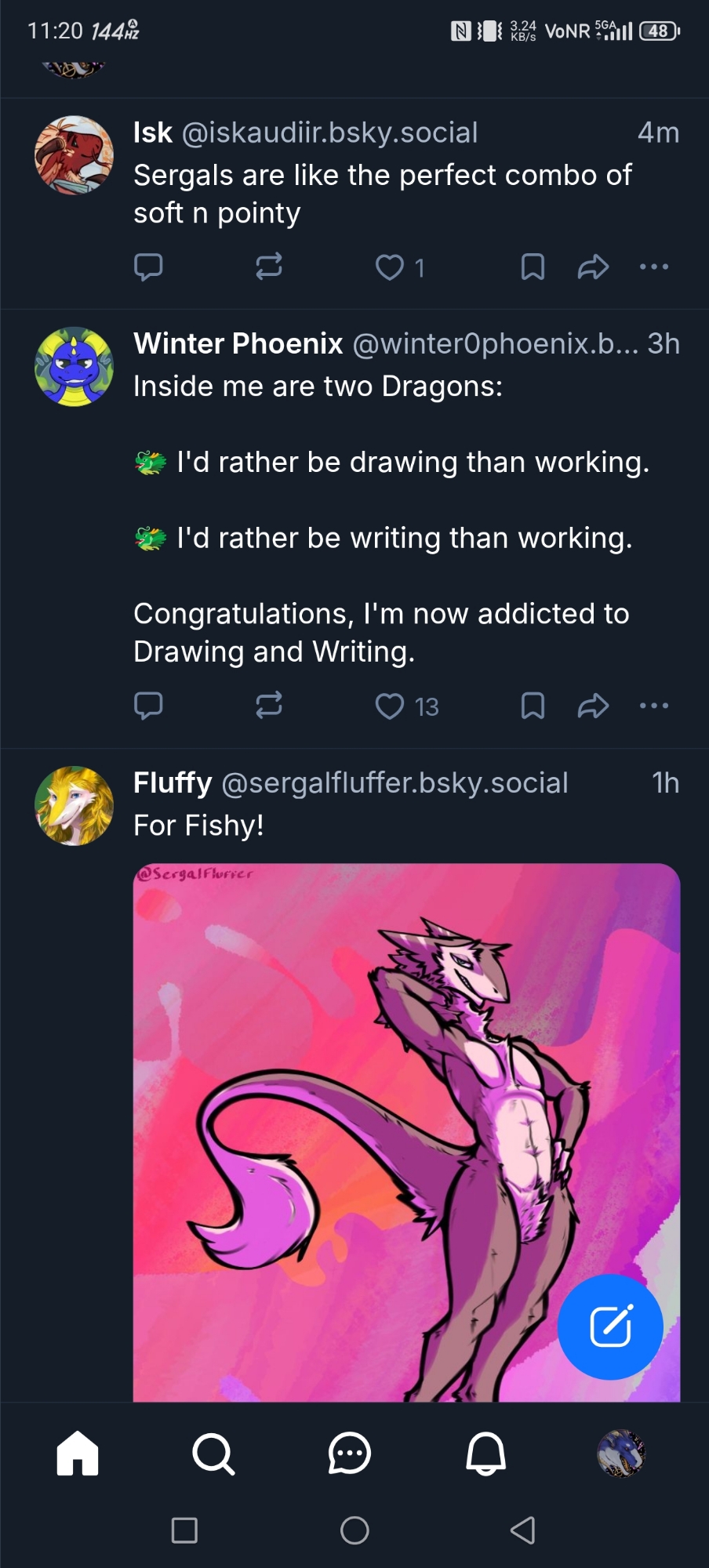Go to the Home tab
The width and height of the screenshot is (709, 1568).
pyautogui.click(x=78, y=1453)
